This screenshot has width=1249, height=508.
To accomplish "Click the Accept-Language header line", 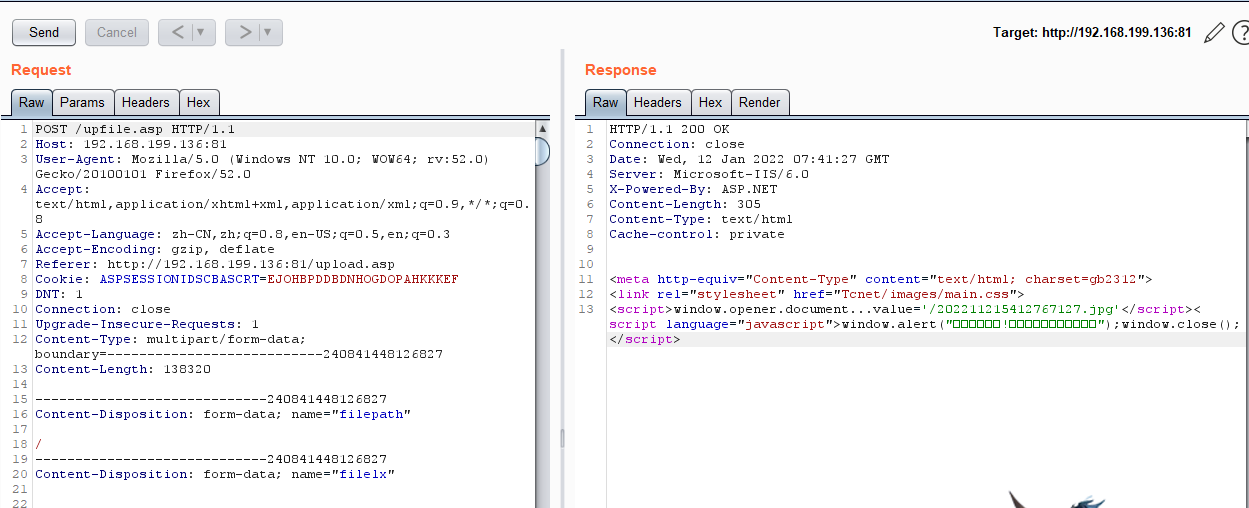I will coord(243,234).
